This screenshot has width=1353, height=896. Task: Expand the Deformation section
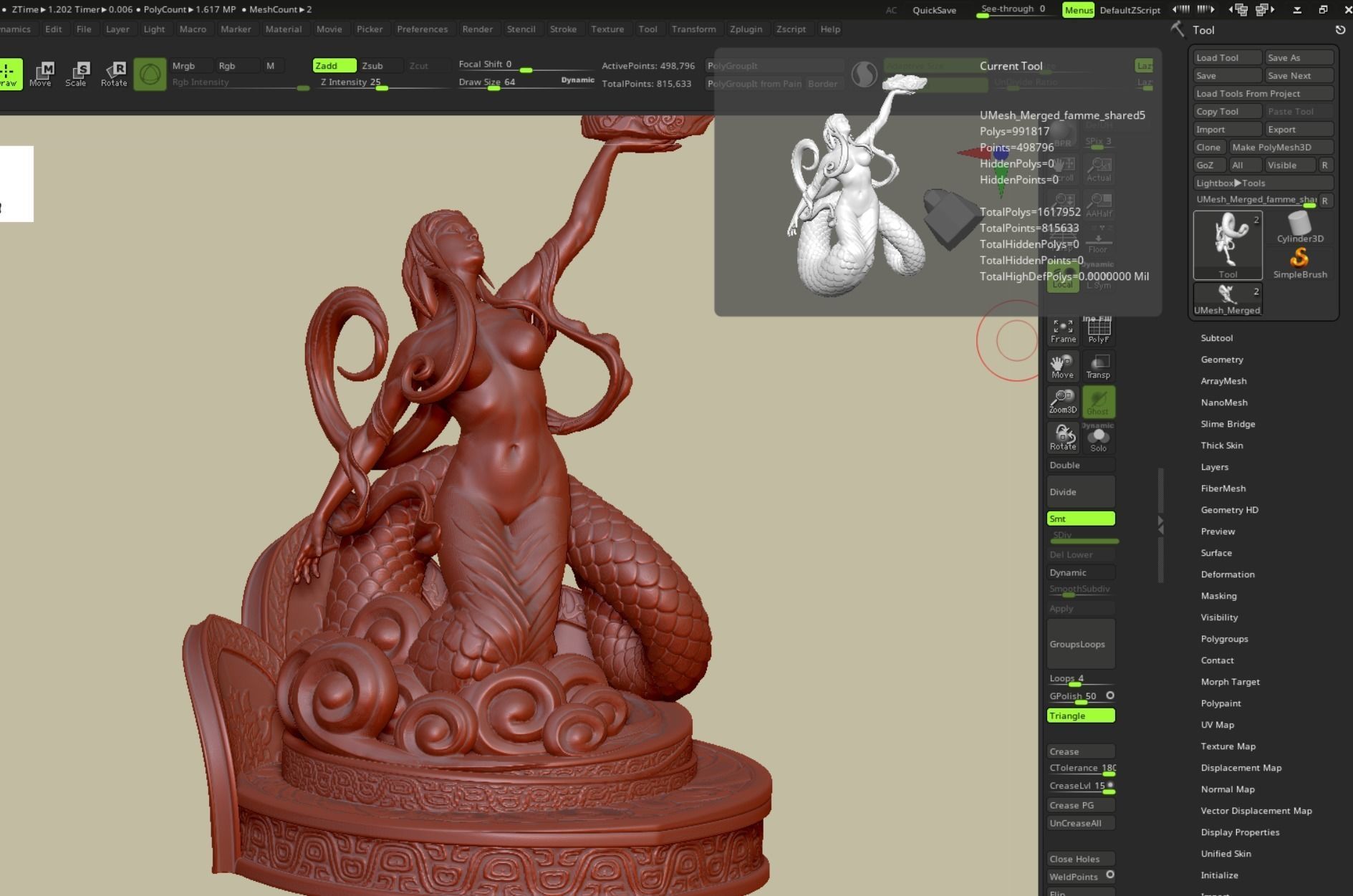pos(1227,574)
